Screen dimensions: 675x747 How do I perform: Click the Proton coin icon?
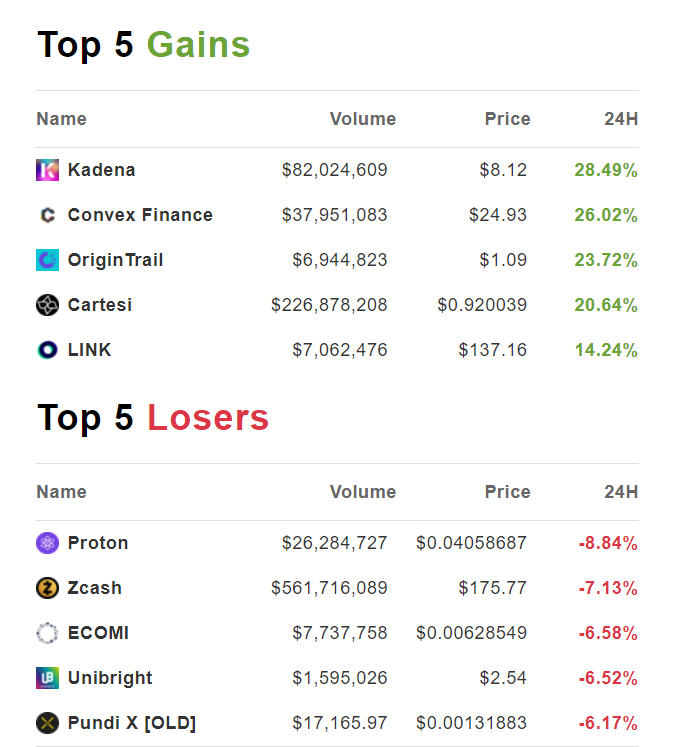[47, 543]
